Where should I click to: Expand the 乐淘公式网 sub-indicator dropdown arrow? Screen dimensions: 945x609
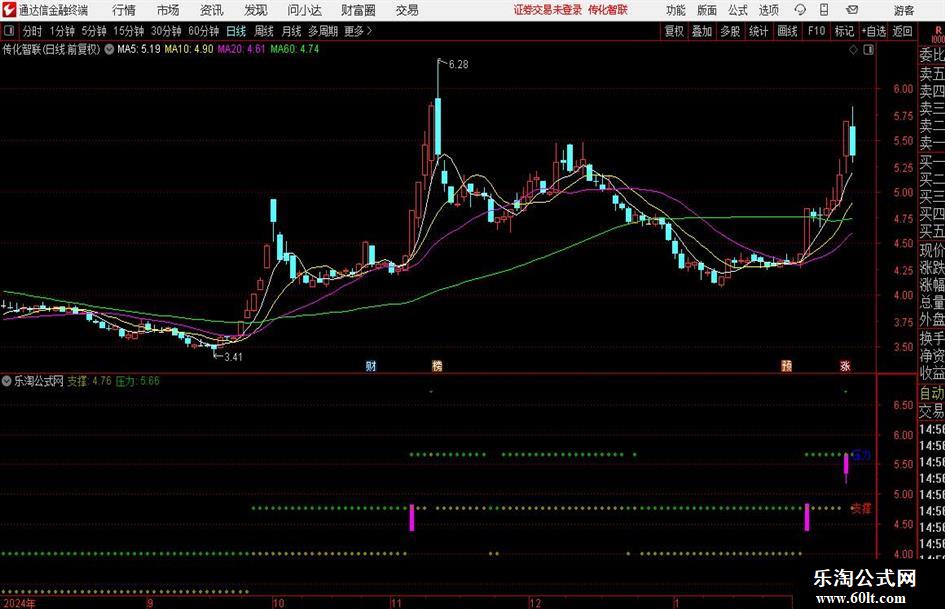(7, 381)
